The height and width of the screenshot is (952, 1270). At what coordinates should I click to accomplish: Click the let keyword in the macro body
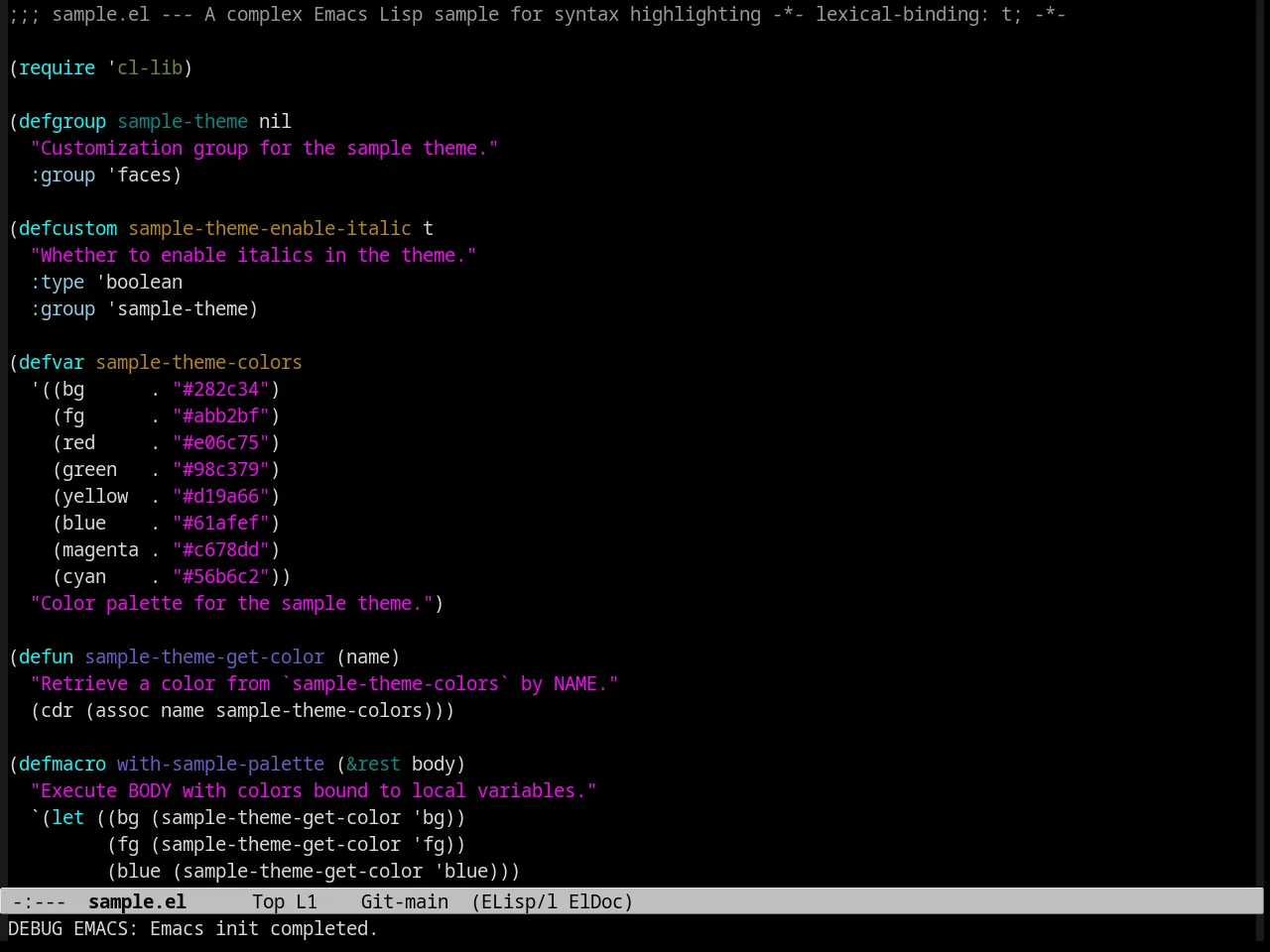68,817
